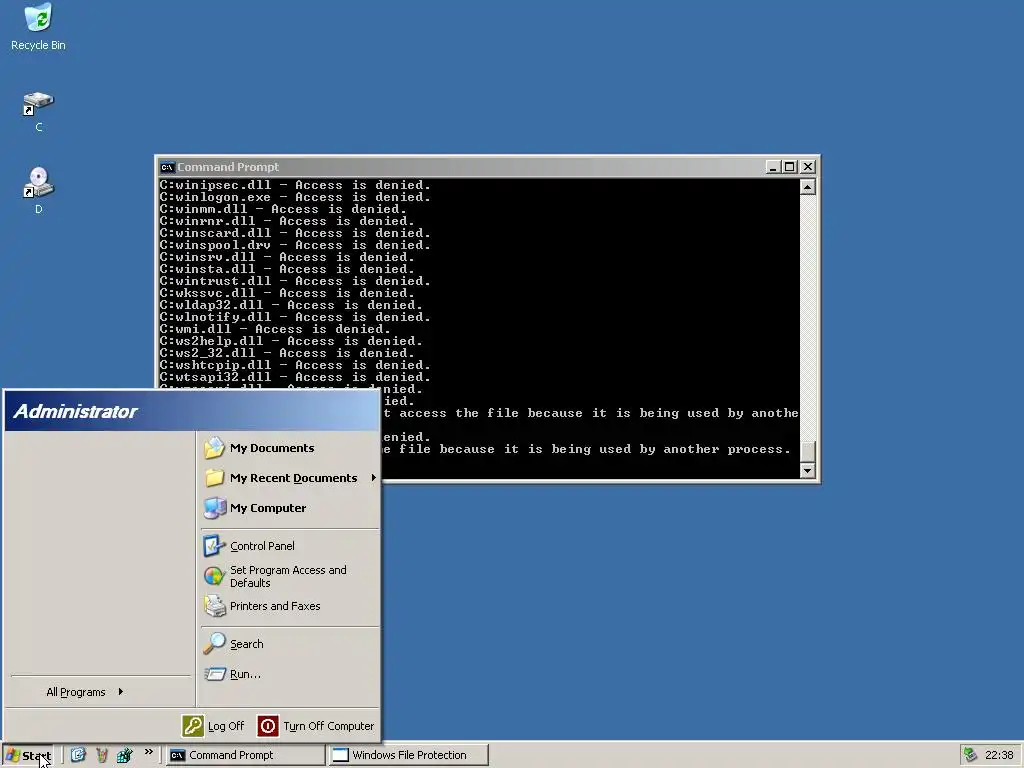The image size is (1024, 768).
Task: Click the system tray network icon
Action: [970, 755]
